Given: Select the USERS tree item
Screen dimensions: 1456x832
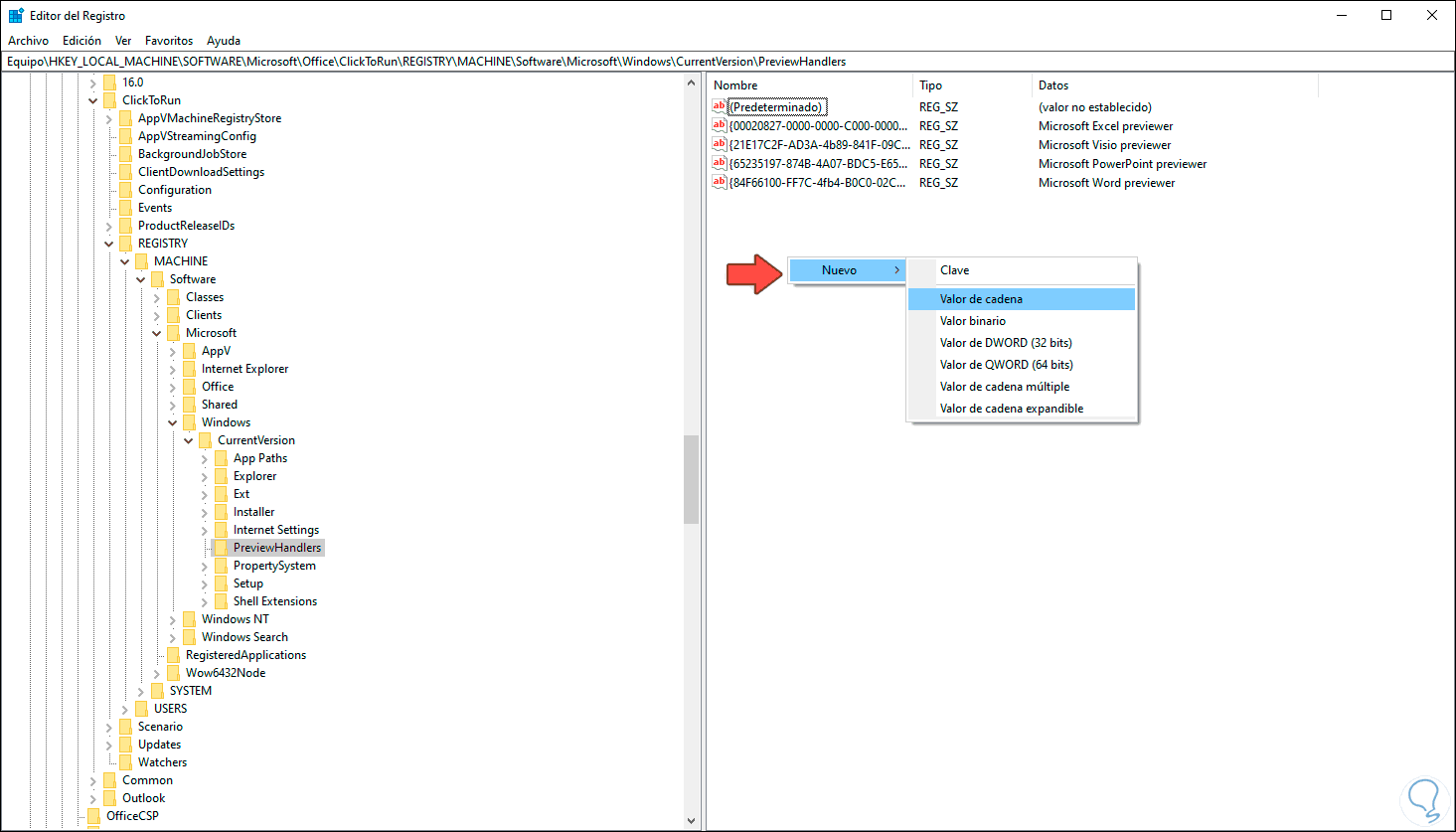Looking at the screenshot, I should pos(170,709).
